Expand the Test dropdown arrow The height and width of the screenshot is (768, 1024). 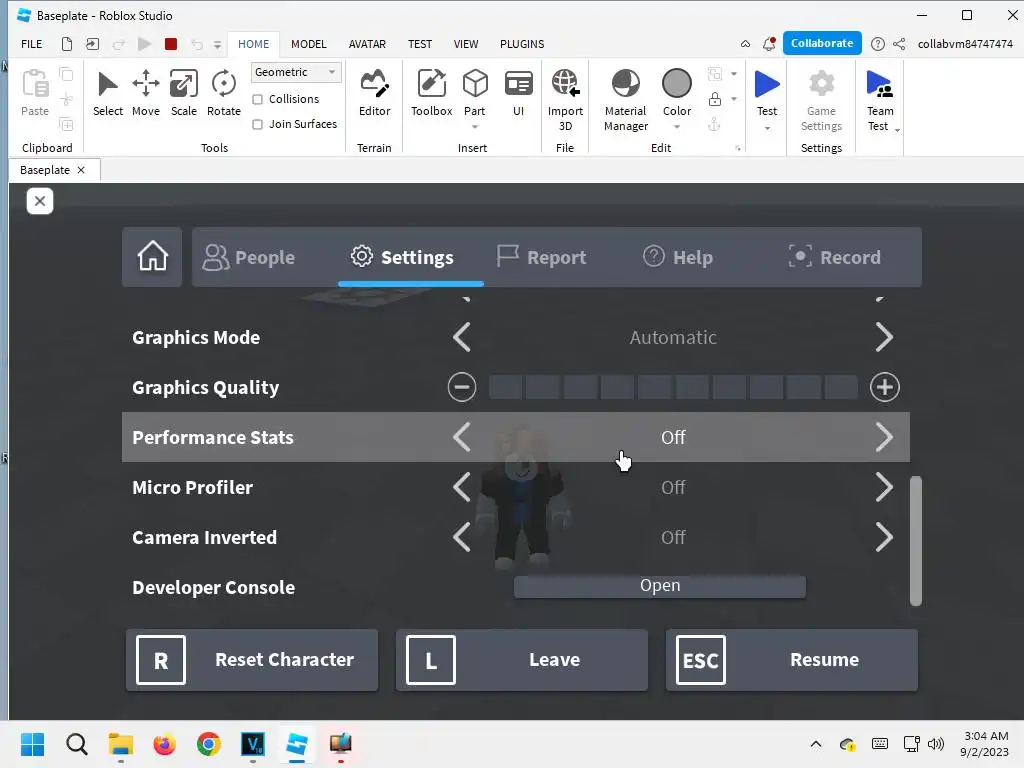click(x=767, y=128)
